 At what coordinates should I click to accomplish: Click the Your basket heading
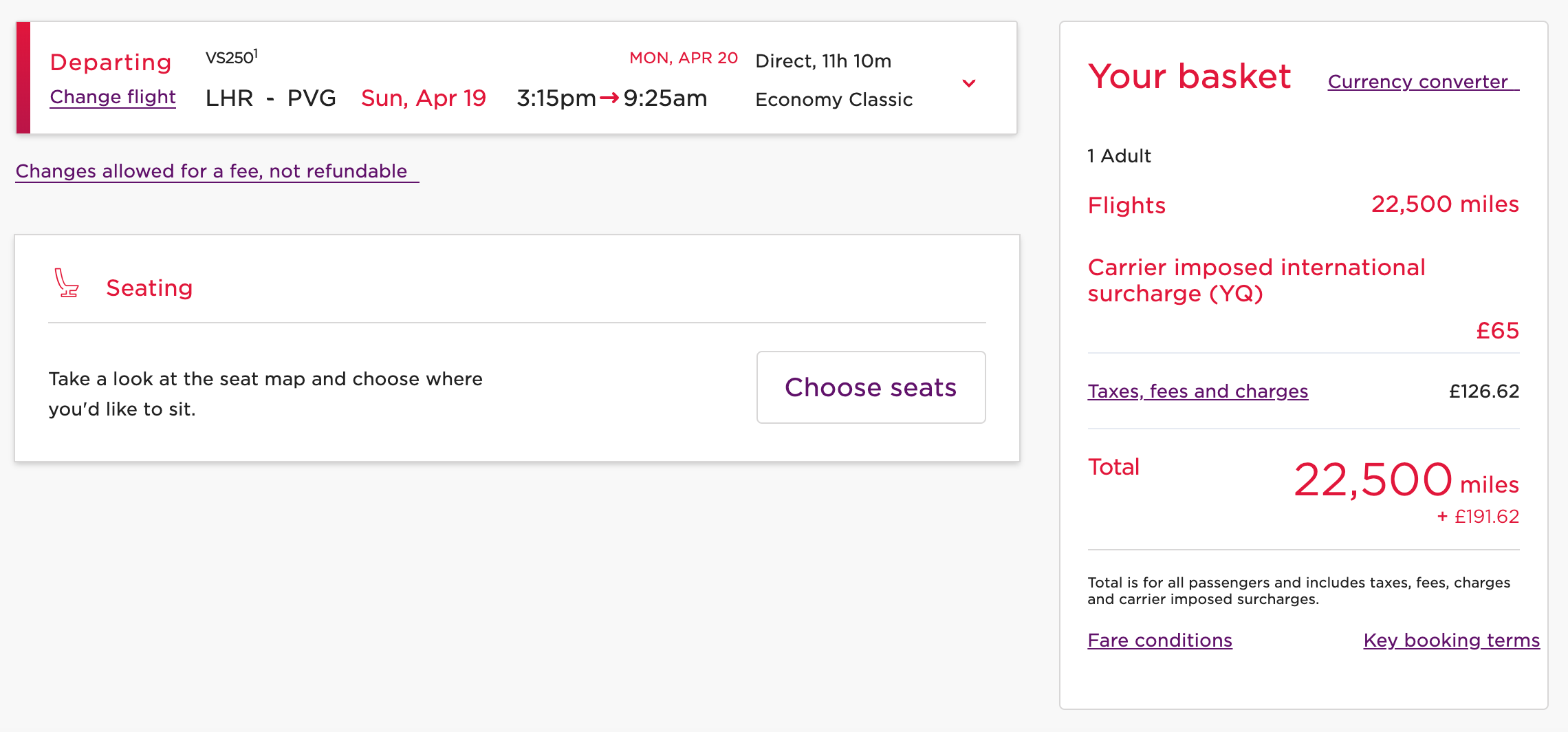pos(1189,76)
